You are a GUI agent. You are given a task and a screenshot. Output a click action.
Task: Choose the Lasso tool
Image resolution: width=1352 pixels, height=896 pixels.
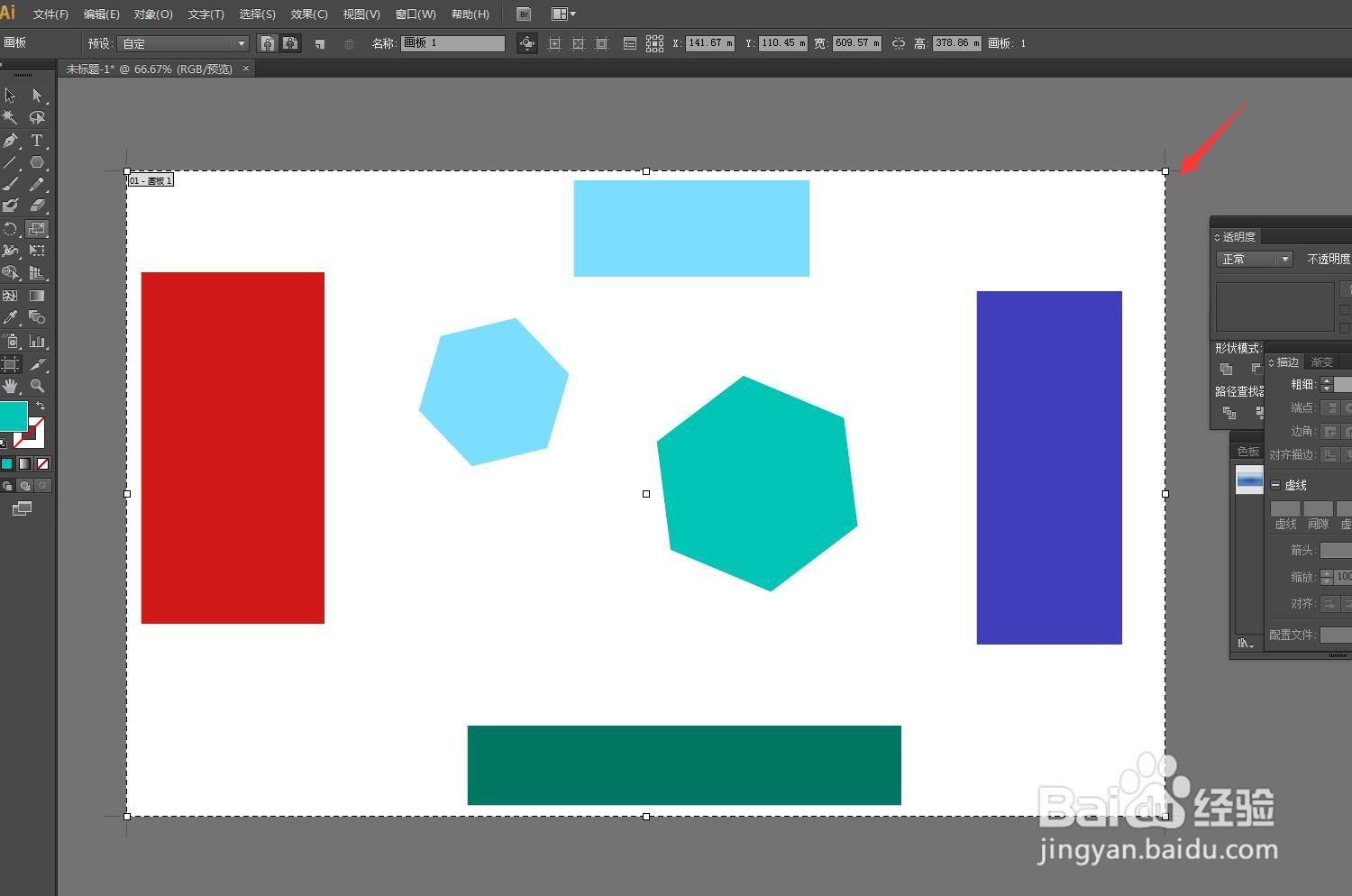[x=37, y=117]
